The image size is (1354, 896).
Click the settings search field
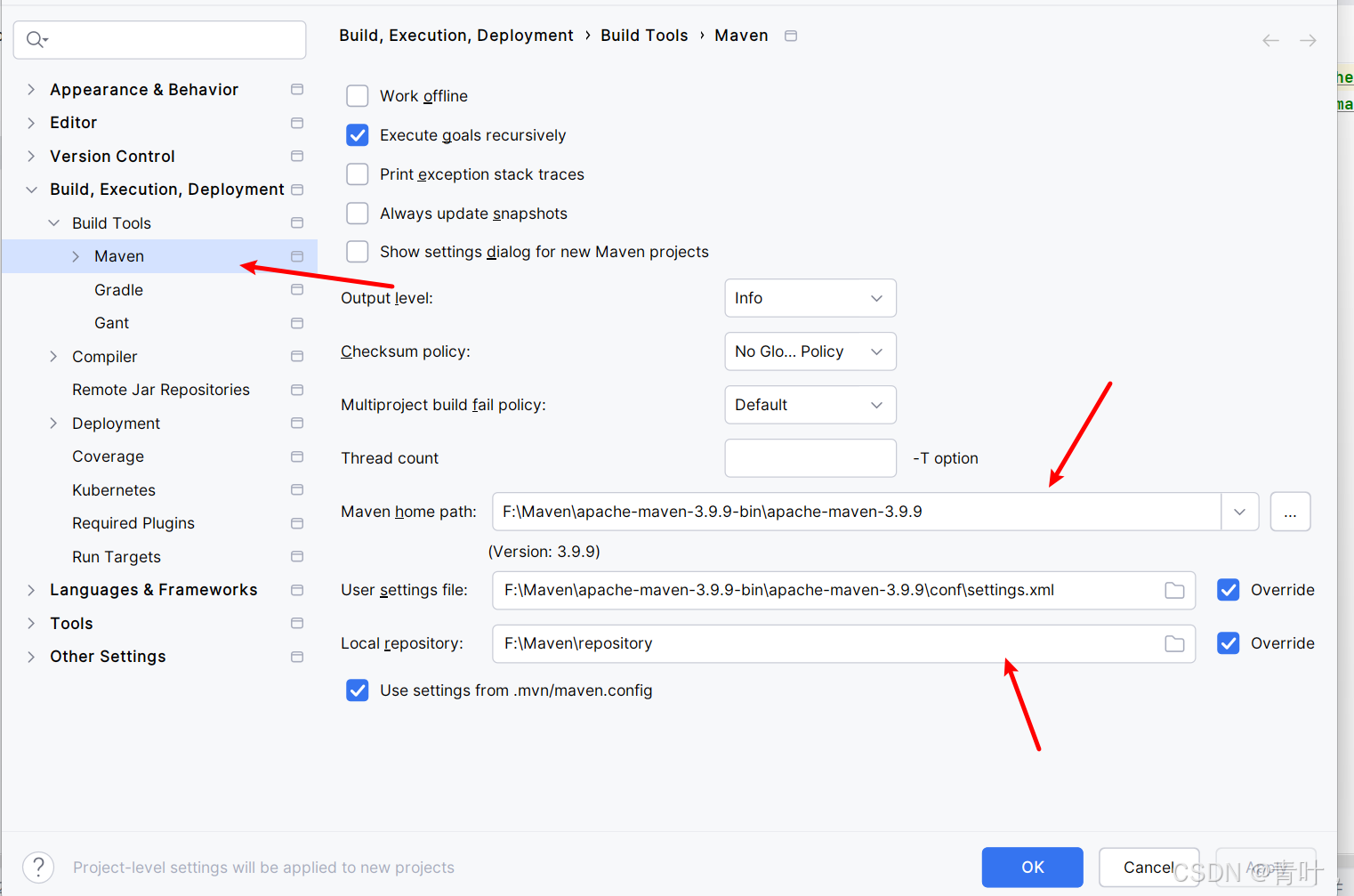coord(160,40)
